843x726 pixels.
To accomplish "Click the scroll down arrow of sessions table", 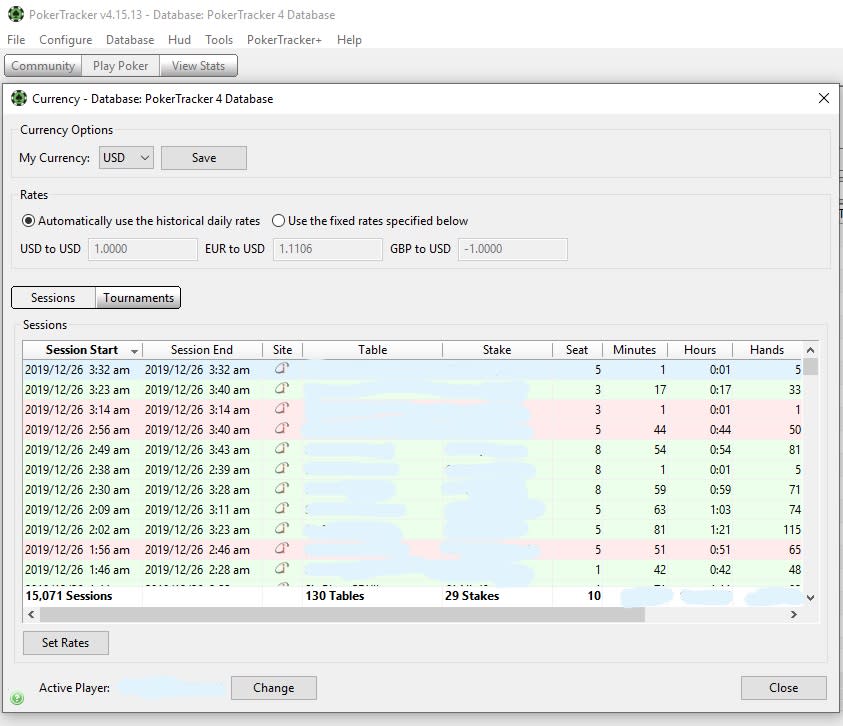I will point(811,597).
